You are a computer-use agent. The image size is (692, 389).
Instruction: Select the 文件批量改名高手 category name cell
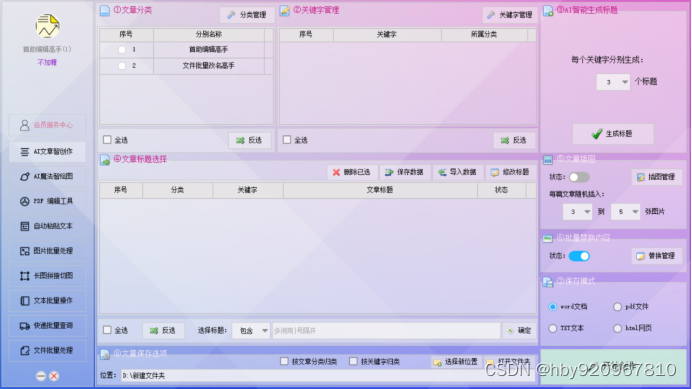(209, 66)
